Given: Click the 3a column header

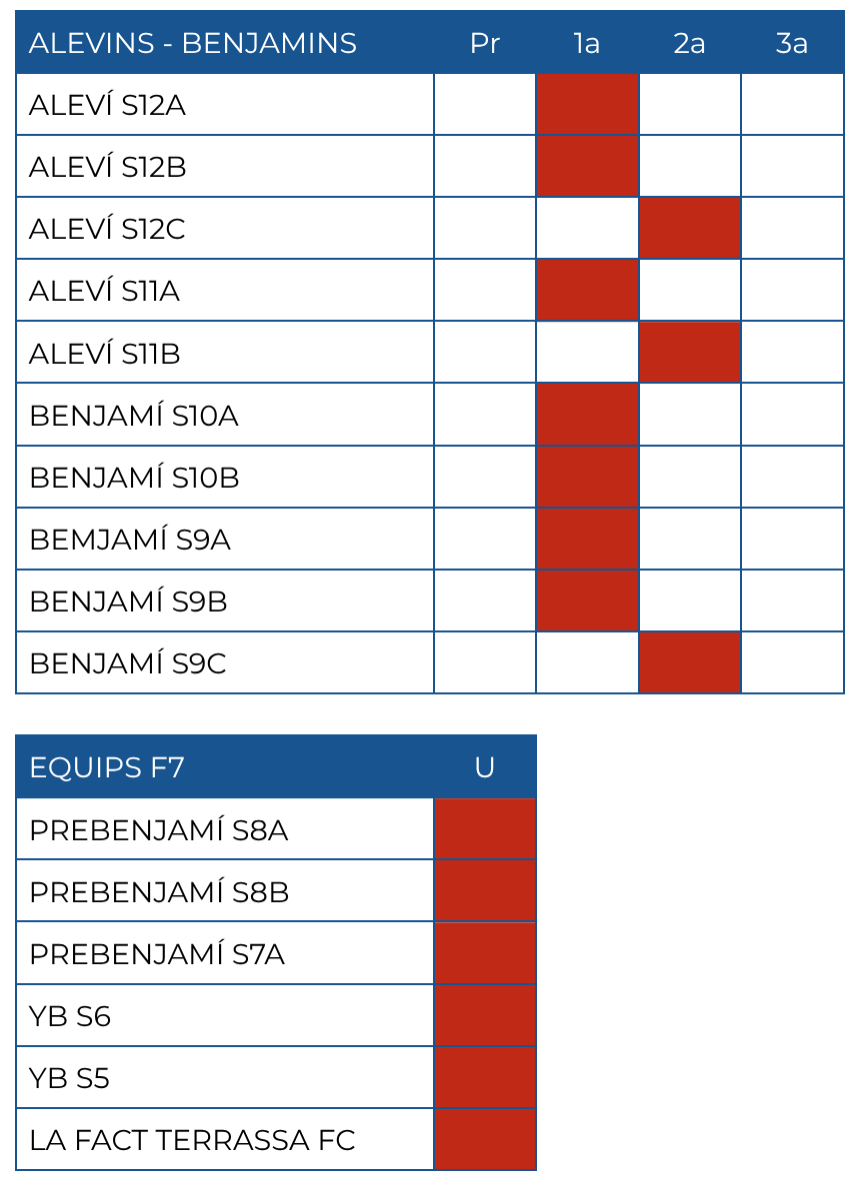Looking at the screenshot, I should click(792, 43).
